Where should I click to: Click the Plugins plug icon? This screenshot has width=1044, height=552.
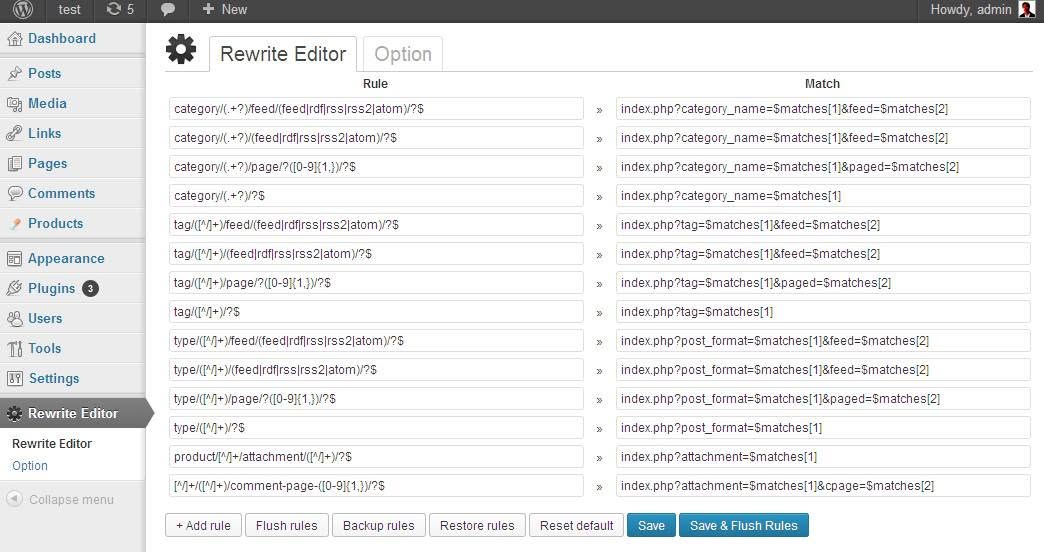click(15, 289)
